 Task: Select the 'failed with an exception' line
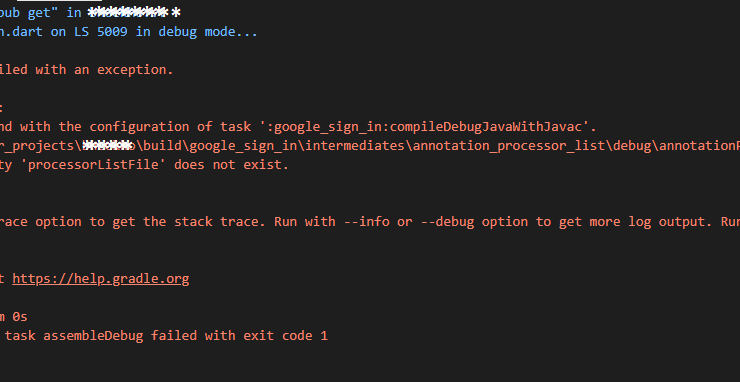87,70
